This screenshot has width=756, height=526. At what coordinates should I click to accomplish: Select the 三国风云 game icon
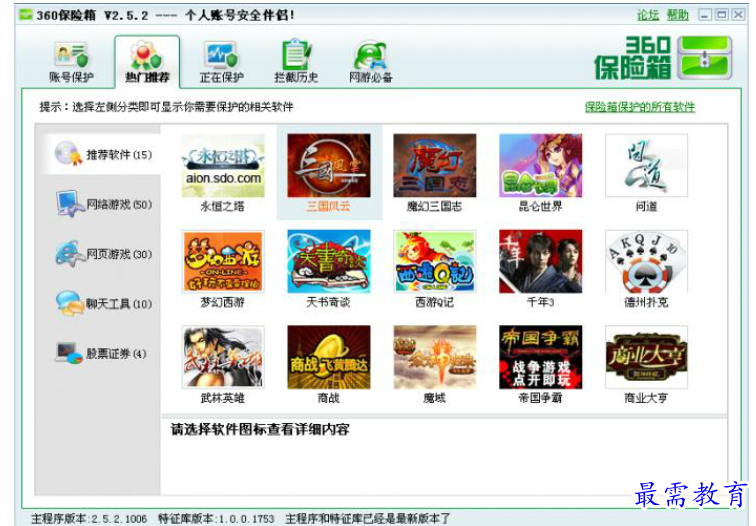pos(329,165)
